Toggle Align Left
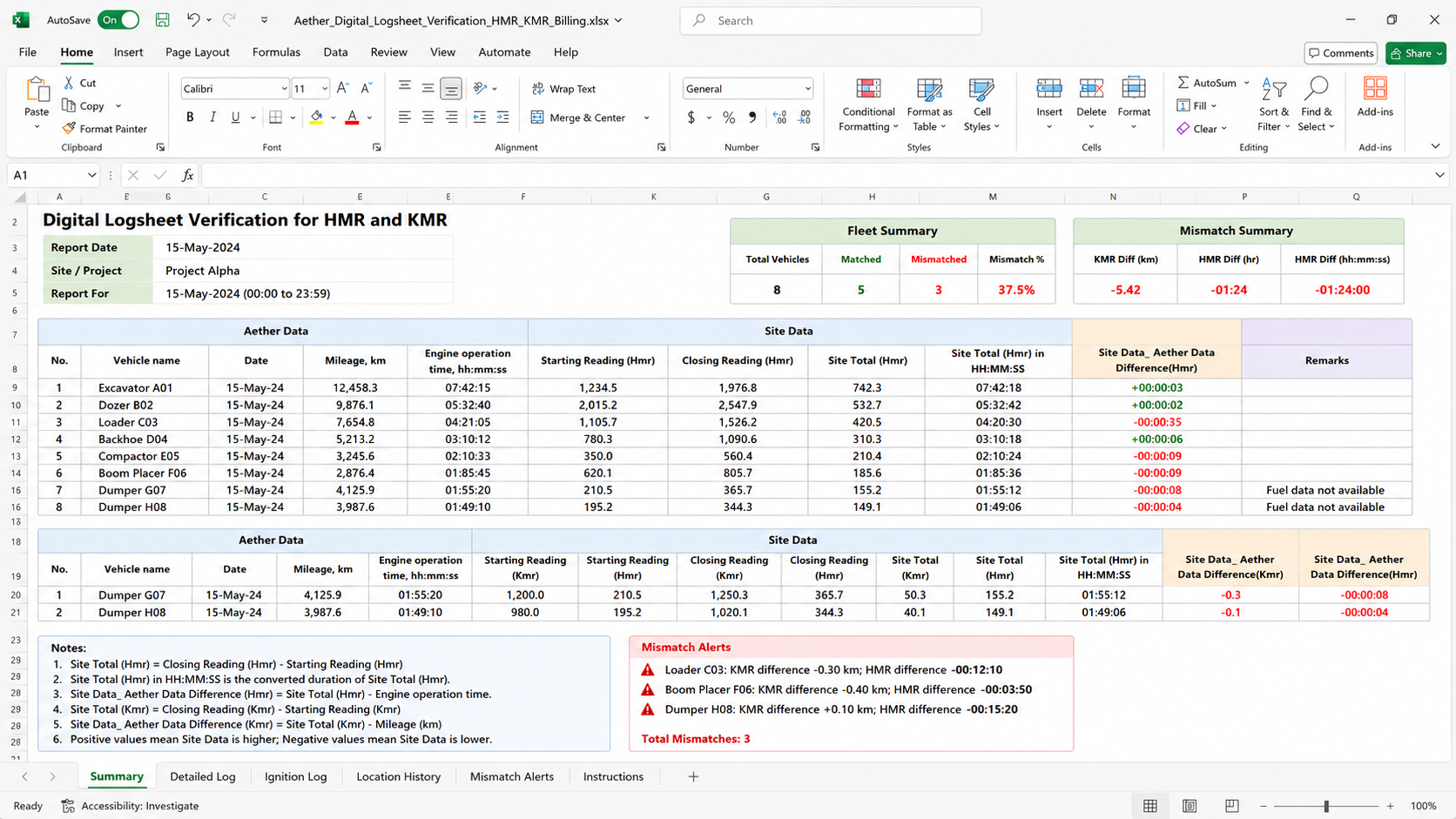Image resolution: width=1456 pixels, height=819 pixels. (404, 117)
